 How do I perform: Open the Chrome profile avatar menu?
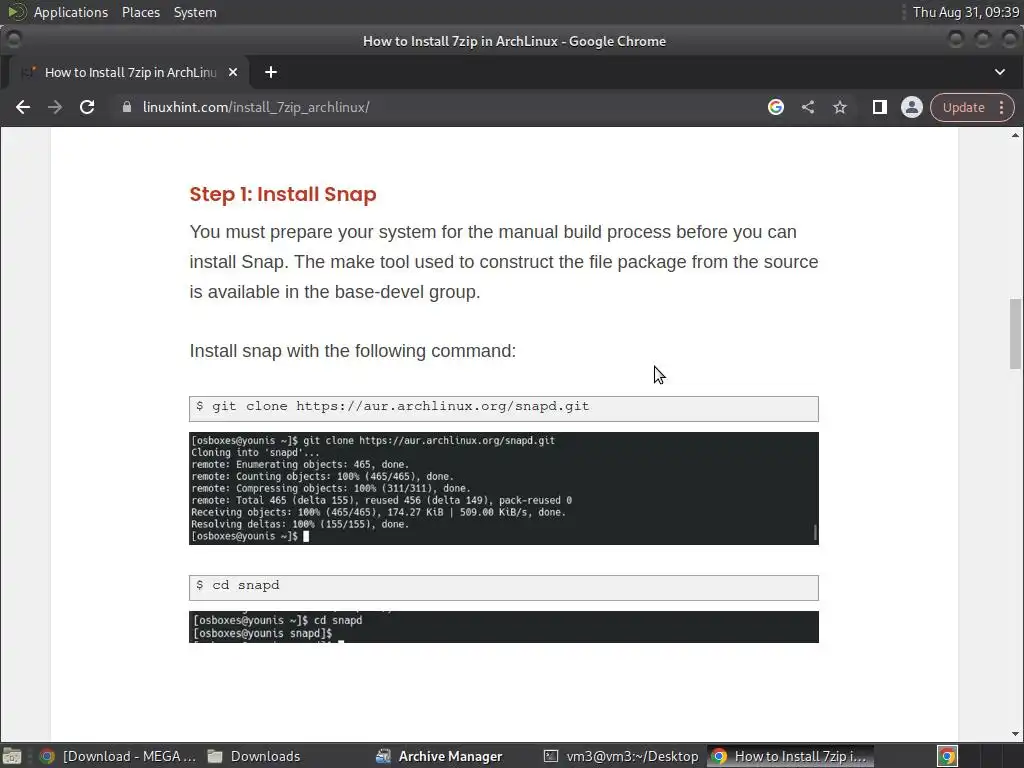[x=912, y=107]
